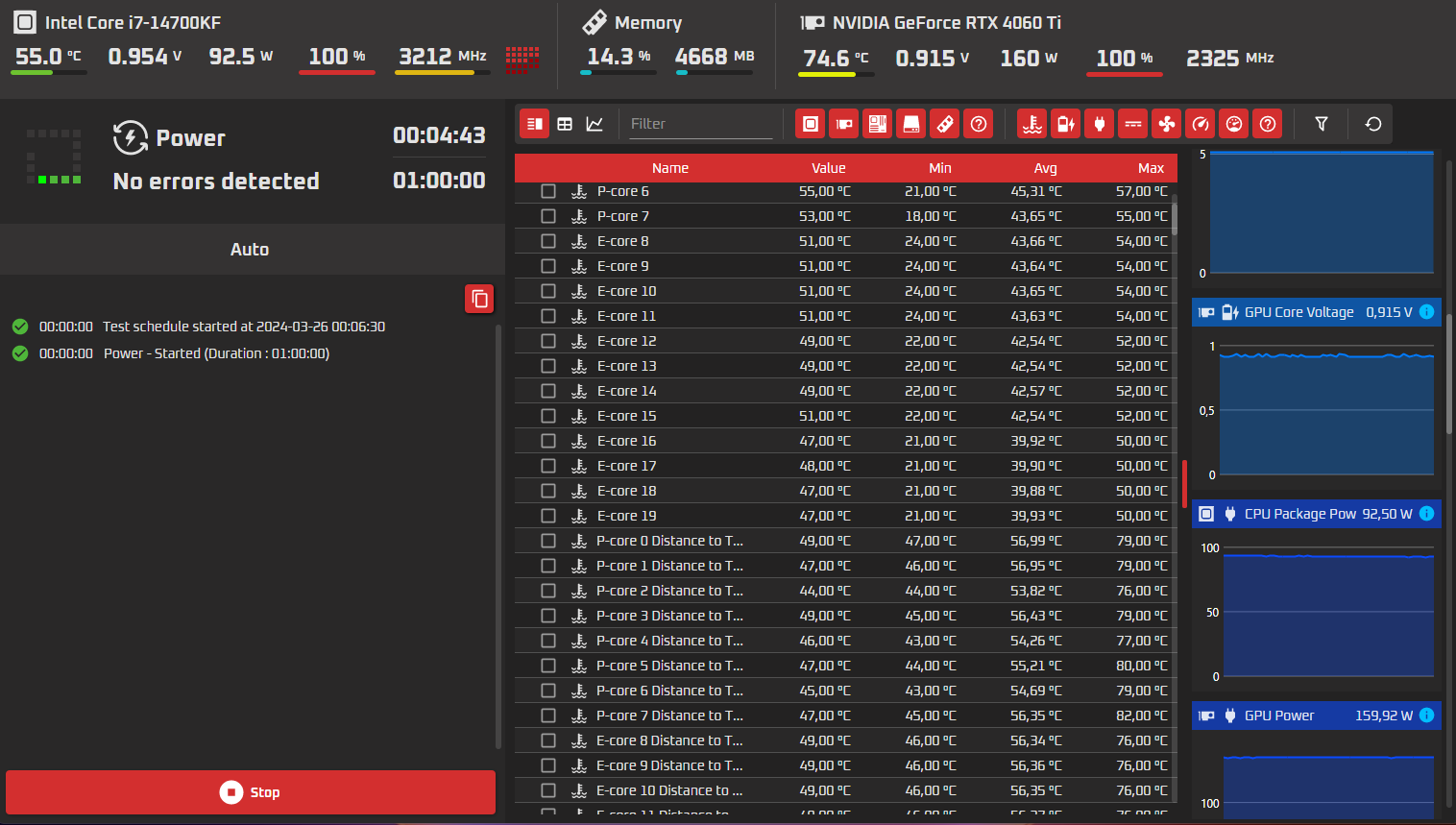Screen dimensions: 1456x825
Task: Reset sensor statistics with the circular arrow
Action: [x=1373, y=124]
